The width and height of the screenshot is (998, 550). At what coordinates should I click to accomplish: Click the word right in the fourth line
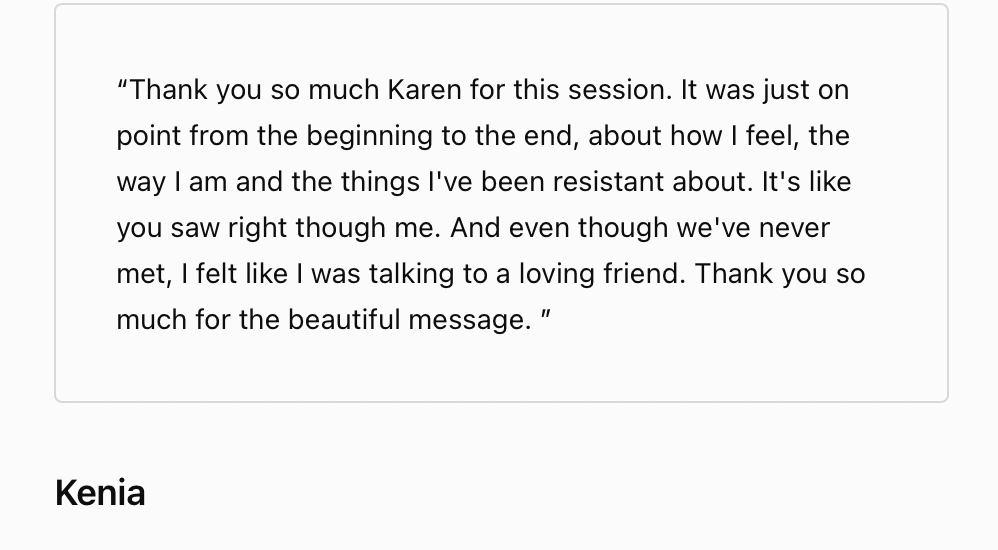[x=257, y=228]
